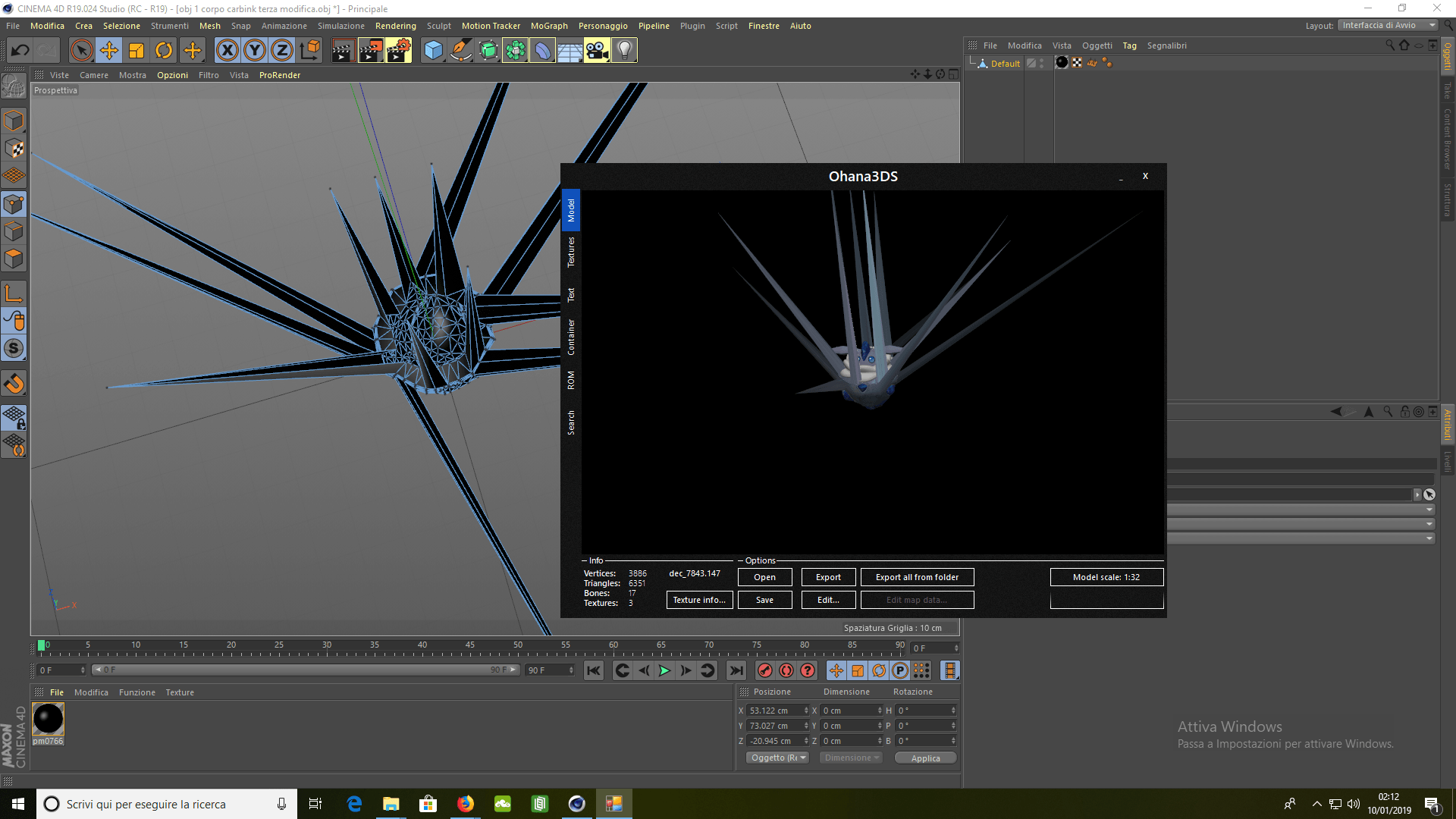Enable Snap magnet icon

14,383
